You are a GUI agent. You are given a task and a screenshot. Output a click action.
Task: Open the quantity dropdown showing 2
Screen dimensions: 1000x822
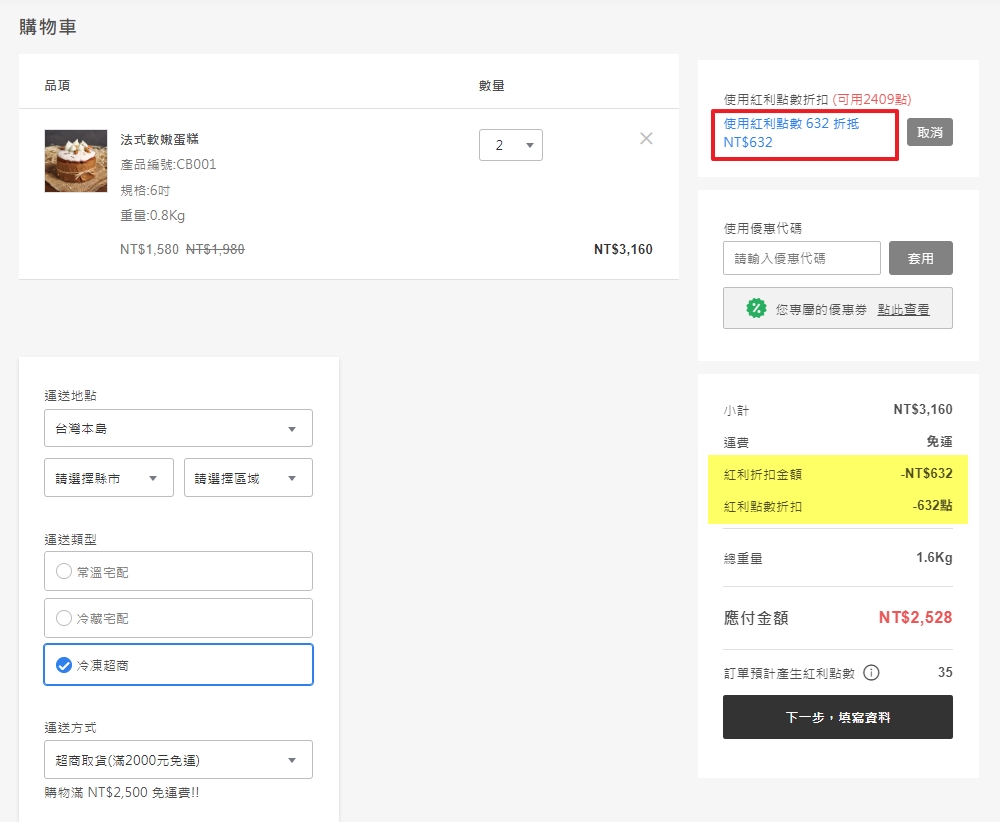[x=510, y=144]
